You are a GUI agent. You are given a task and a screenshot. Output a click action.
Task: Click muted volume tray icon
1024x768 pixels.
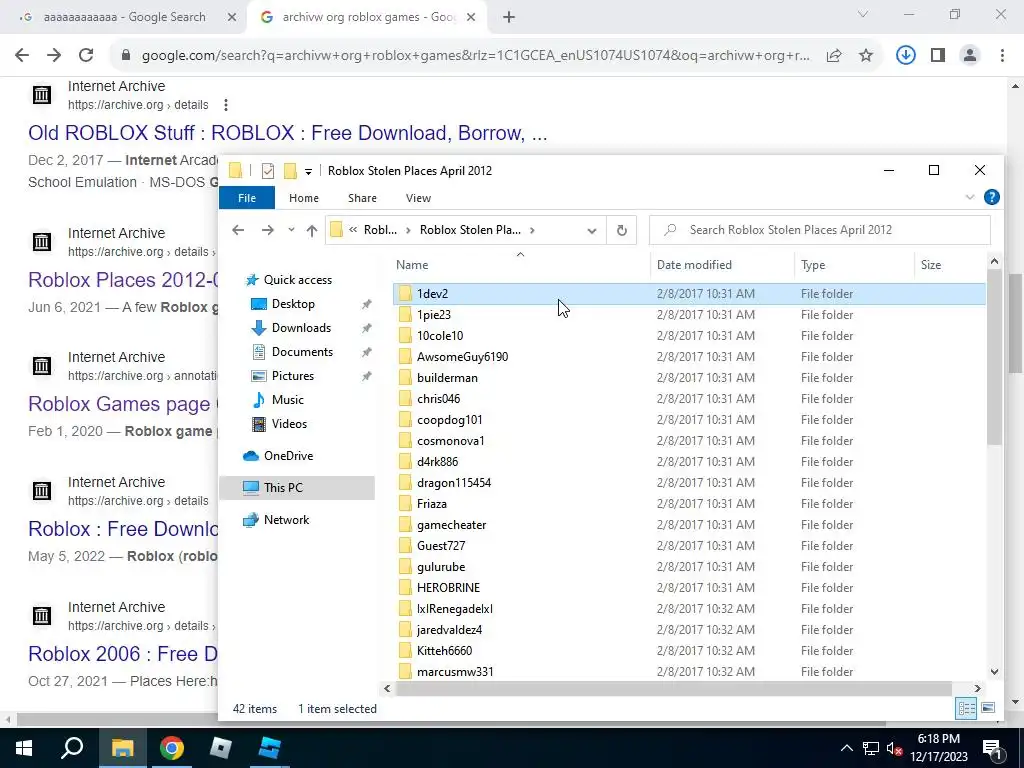[895, 749]
